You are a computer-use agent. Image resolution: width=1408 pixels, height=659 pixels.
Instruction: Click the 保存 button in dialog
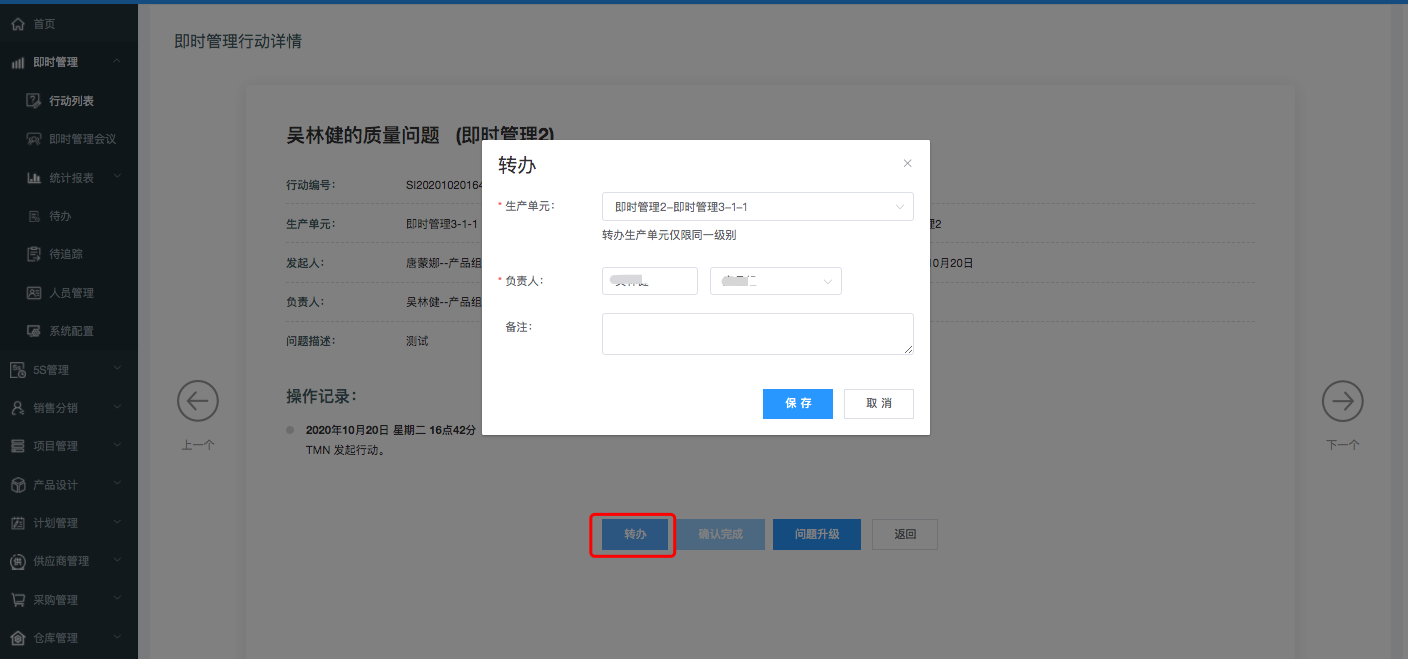click(797, 404)
